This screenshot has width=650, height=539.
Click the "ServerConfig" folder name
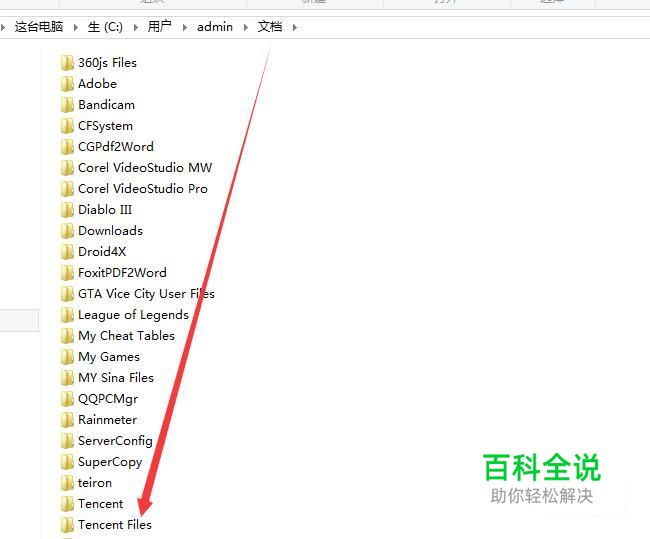(115, 442)
